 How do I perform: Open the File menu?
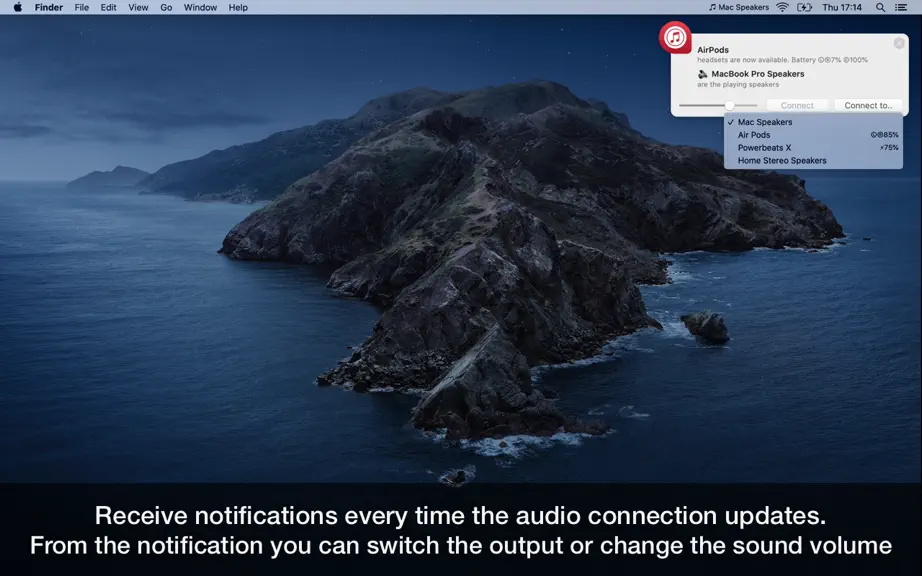(82, 7)
